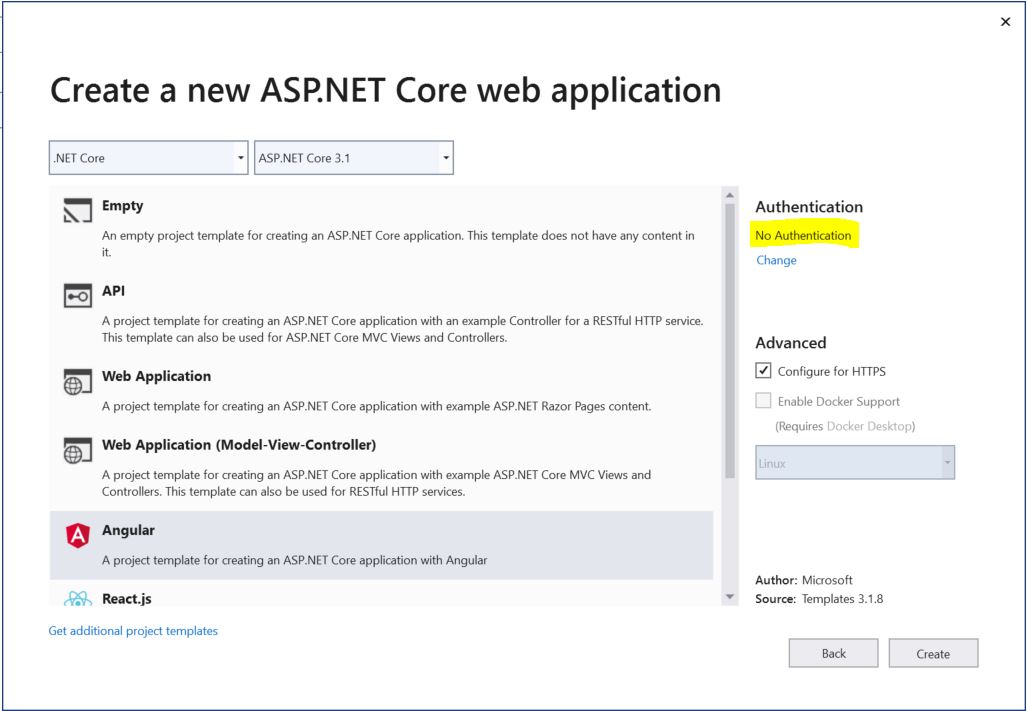
Task: Click the Change authentication link
Action: pyautogui.click(x=776, y=260)
